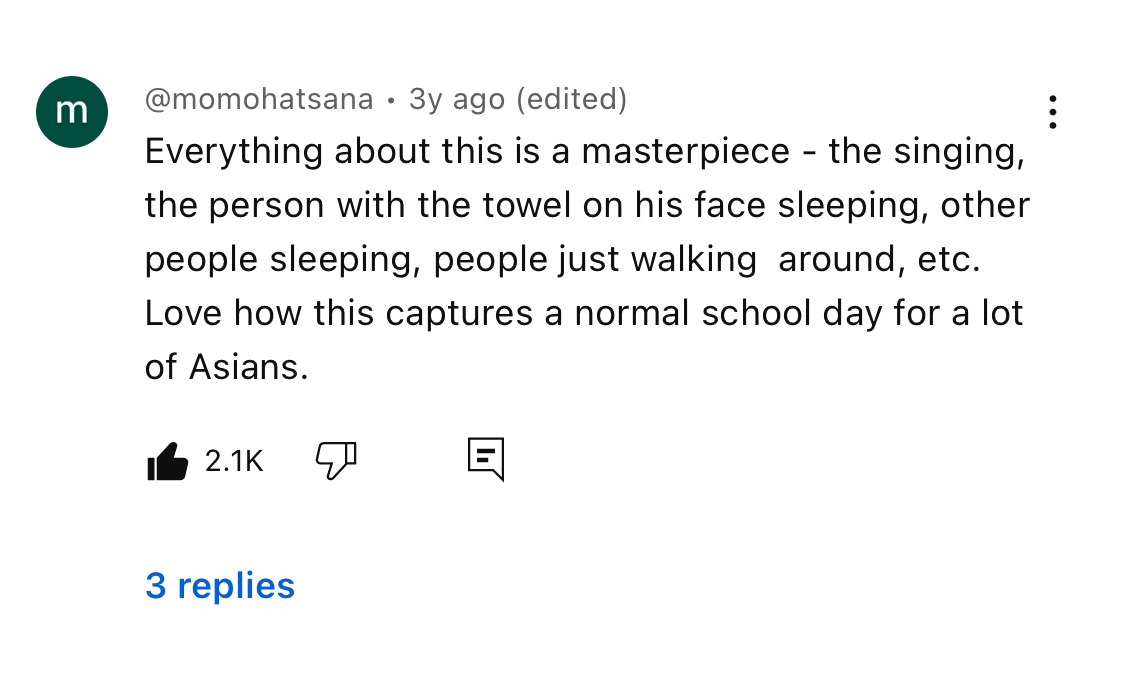Click the "(edited)" label beside the timestamp

(x=572, y=100)
